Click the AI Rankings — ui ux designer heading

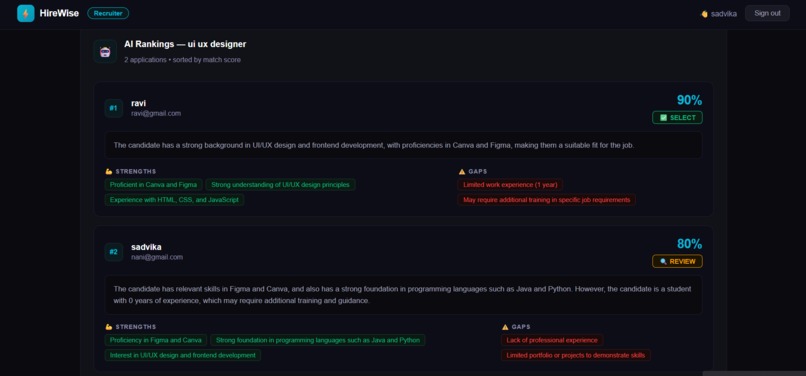(185, 44)
